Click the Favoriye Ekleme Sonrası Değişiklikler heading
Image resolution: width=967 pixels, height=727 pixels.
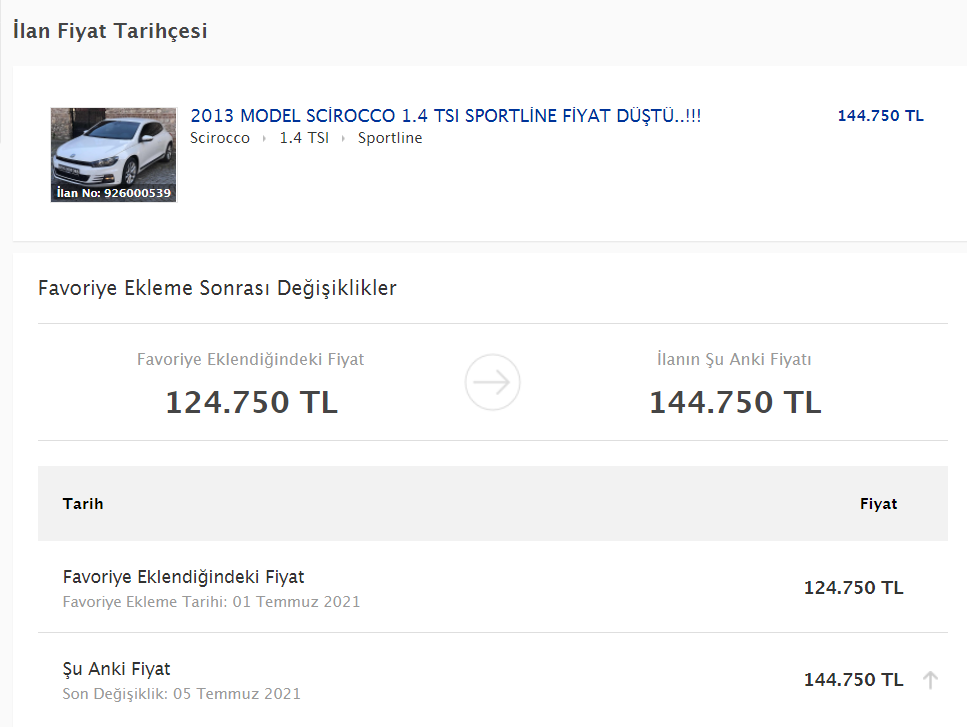pos(217,288)
